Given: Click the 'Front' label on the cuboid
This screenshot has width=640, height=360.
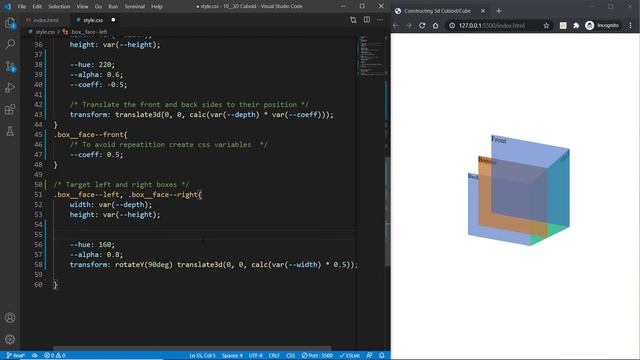Looking at the screenshot, I should pyautogui.click(x=499, y=140).
